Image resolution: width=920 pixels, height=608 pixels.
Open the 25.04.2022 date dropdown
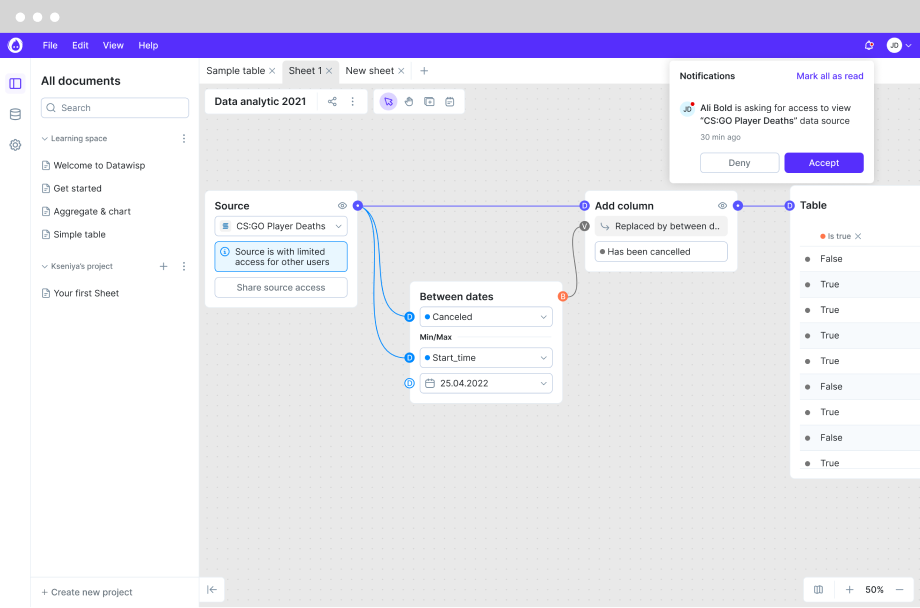click(486, 383)
